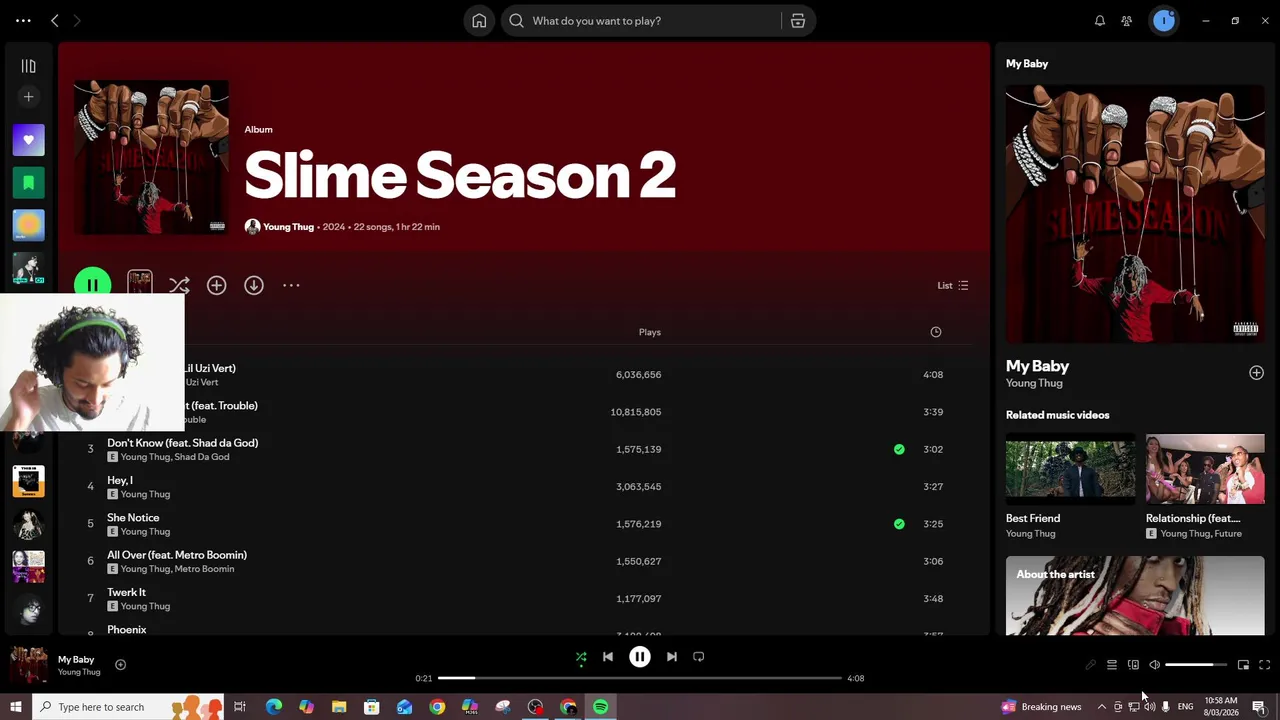Screen dimensions: 1280x720
Task: Open Young Thug artist link under album title
Action: (x=288, y=227)
